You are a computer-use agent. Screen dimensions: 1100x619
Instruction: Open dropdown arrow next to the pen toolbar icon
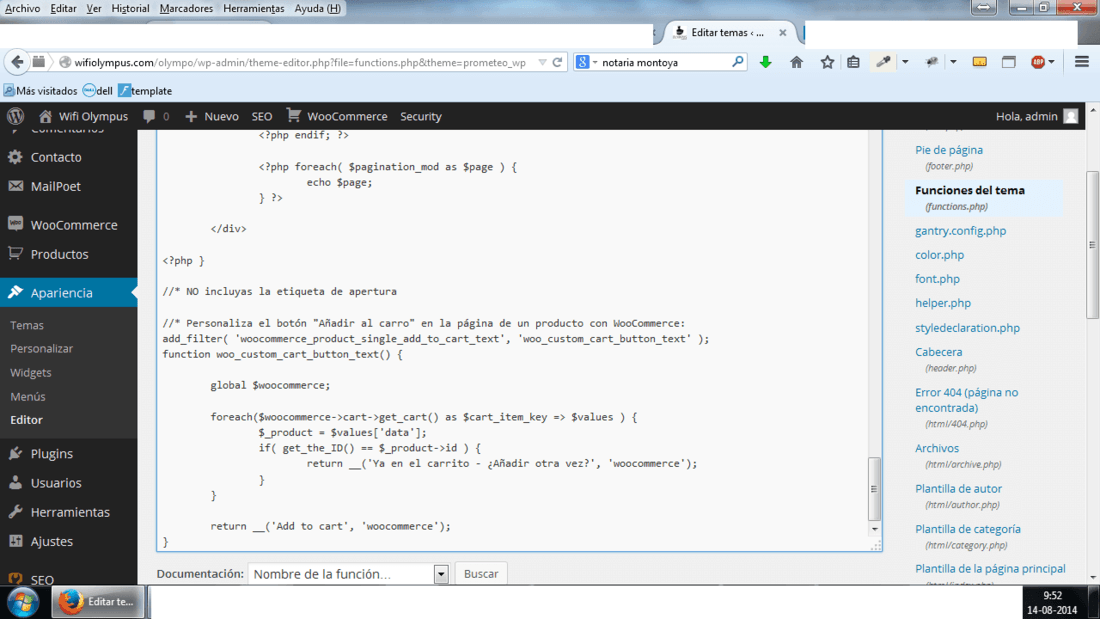(x=905, y=62)
